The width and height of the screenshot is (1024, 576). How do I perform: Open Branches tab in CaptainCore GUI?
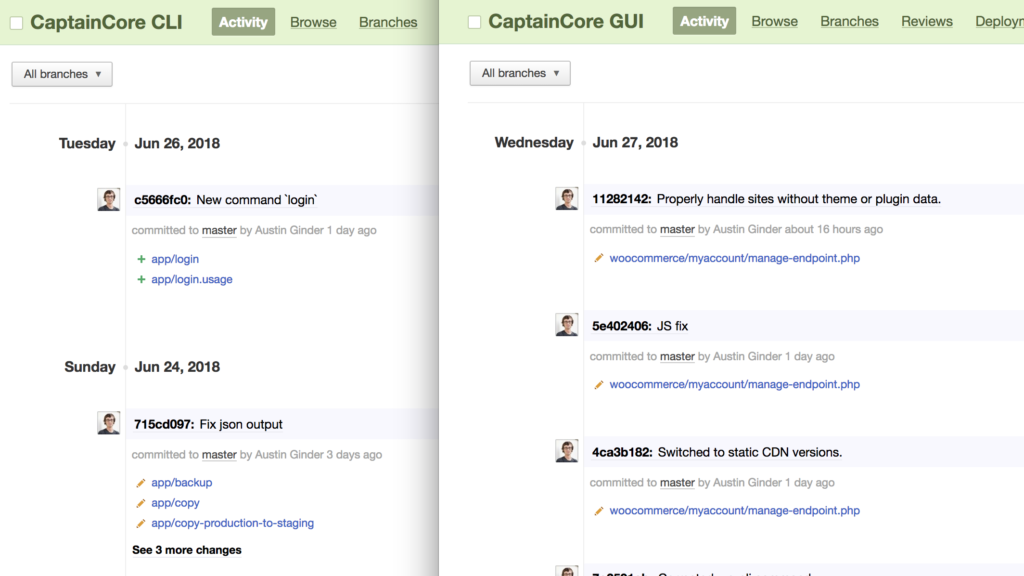(x=849, y=21)
